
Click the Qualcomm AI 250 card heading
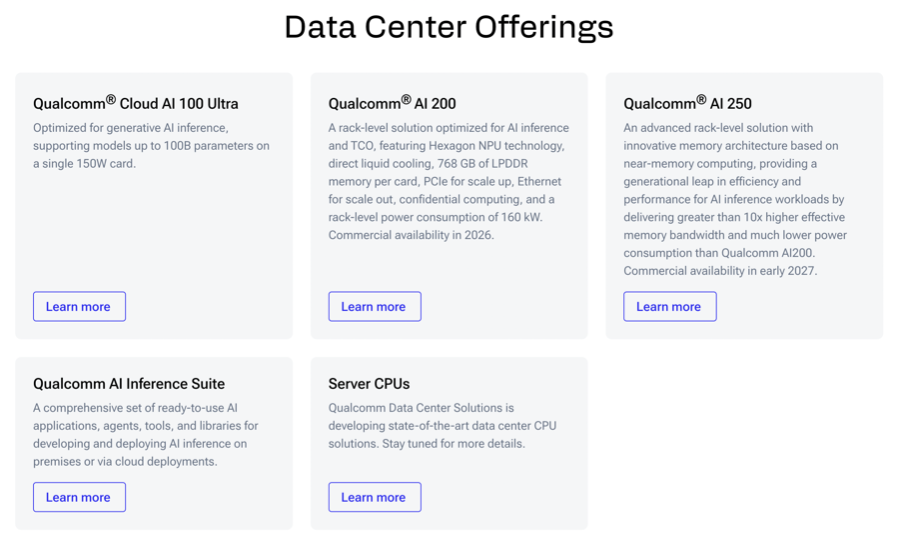click(x=687, y=103)
